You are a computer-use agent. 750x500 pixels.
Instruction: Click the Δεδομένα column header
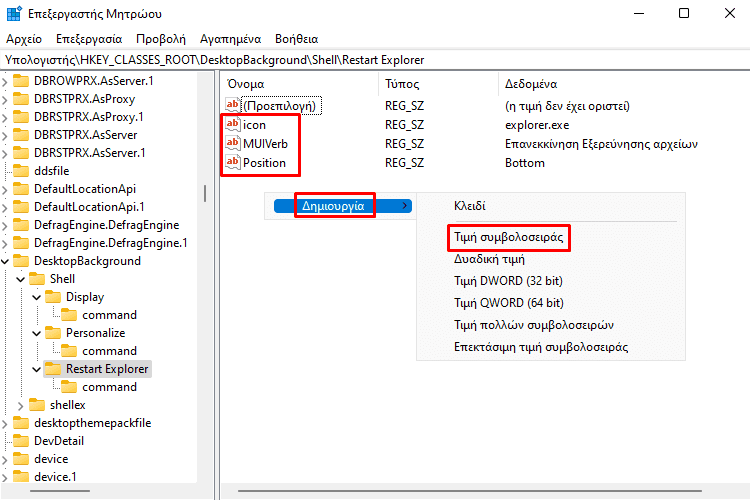624,84
